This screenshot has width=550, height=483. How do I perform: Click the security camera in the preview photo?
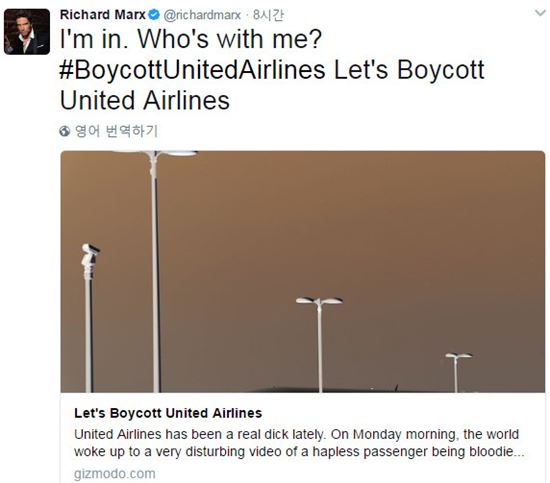[x=89, y=254]
